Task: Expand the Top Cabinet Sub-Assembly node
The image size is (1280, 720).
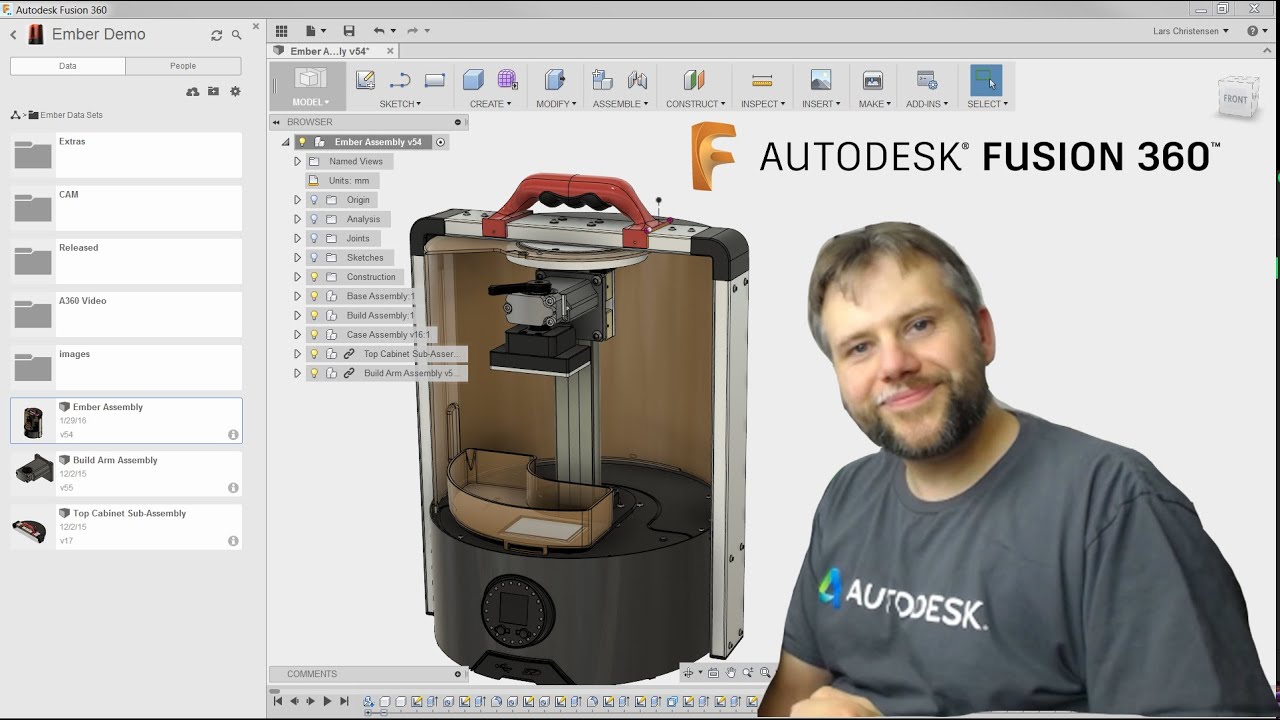Action: click(297, 354)
